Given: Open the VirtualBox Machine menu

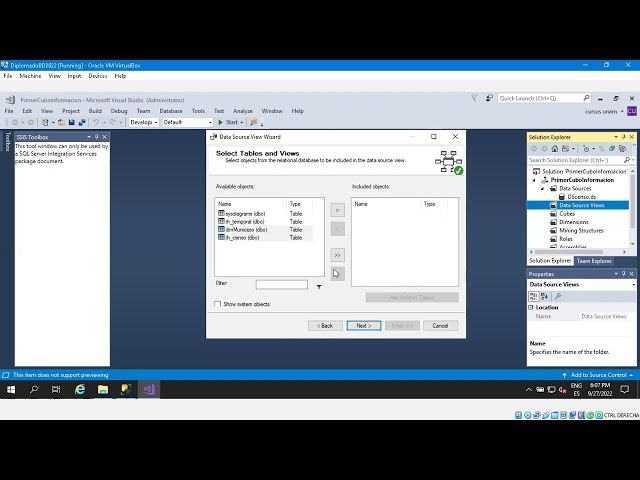Looking at the screenshot, I should (x=30, y=76).
